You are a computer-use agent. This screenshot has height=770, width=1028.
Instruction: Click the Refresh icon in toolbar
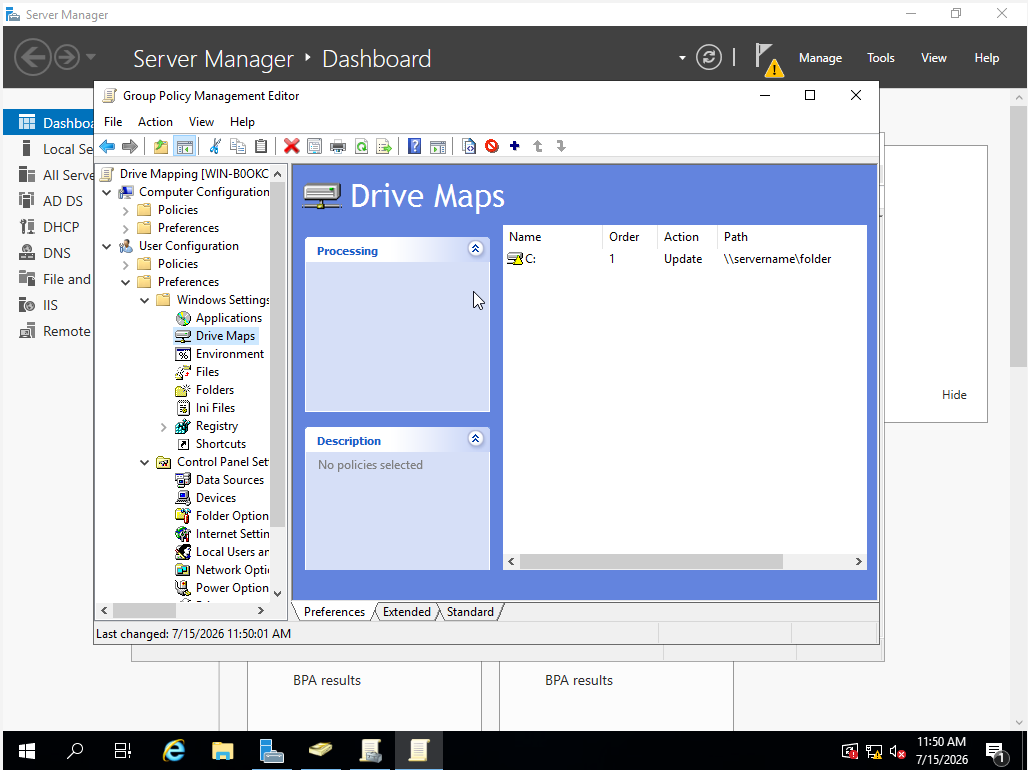pos(361,146)
